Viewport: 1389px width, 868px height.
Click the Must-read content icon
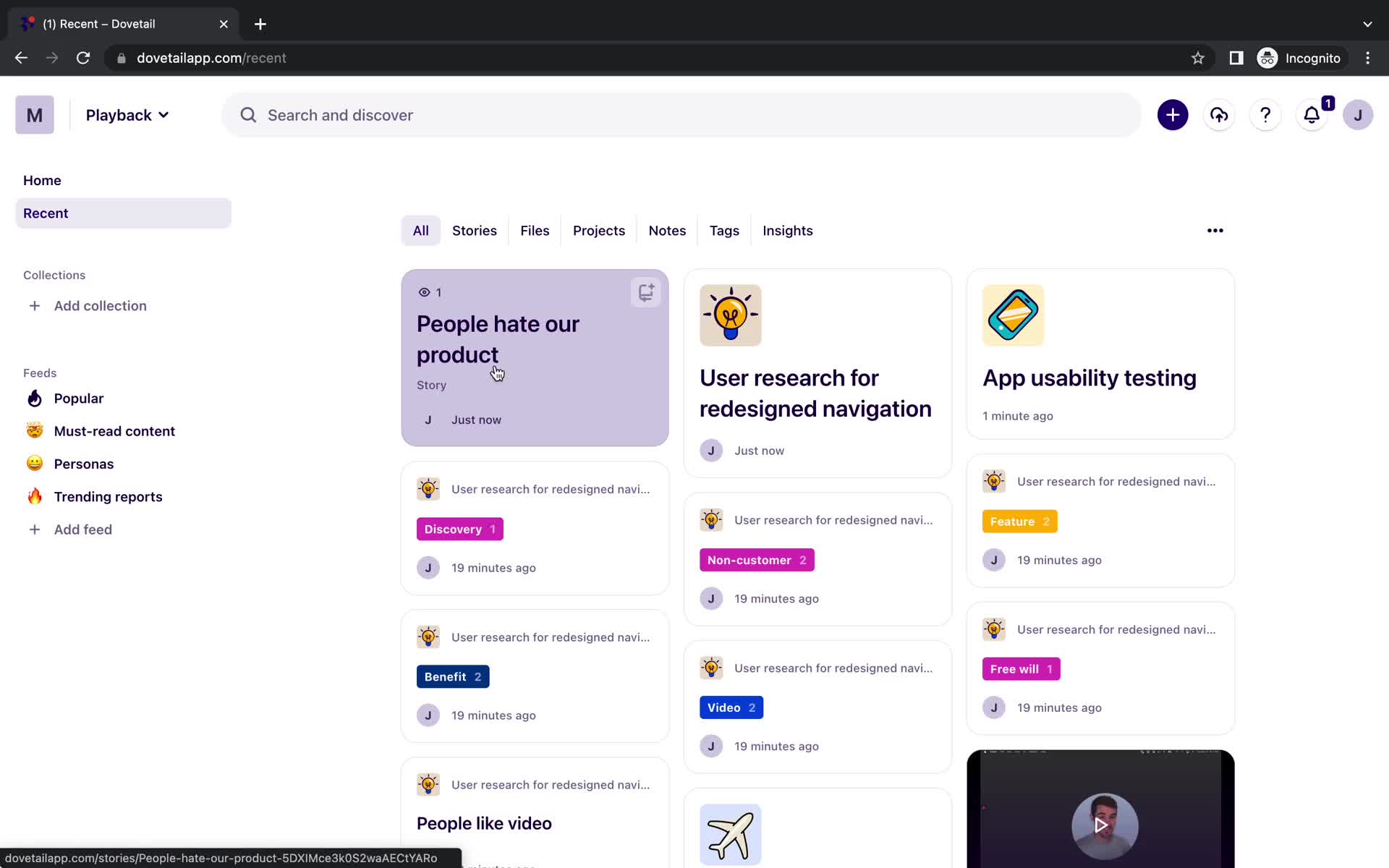34,431
